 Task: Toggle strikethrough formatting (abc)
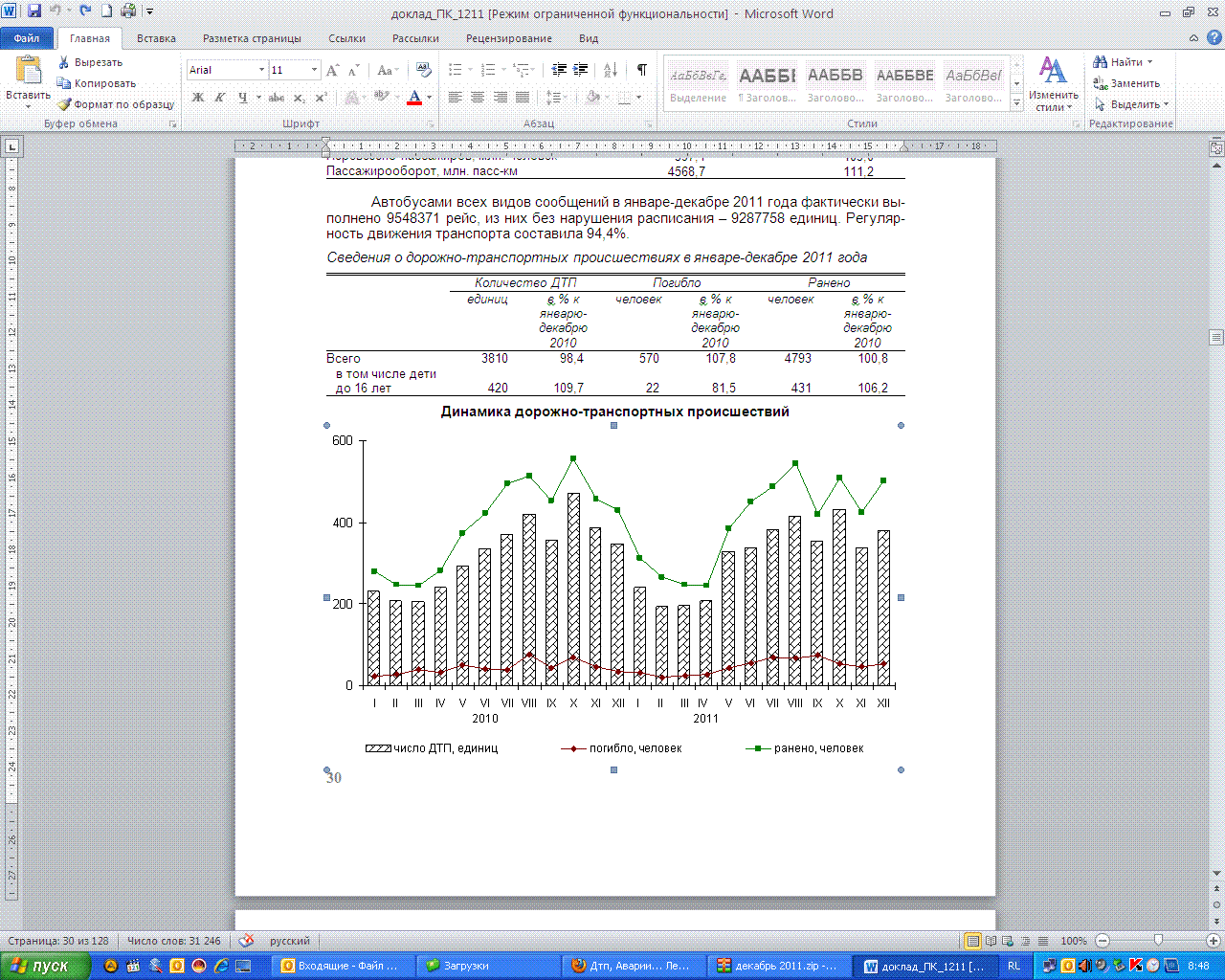pos(277,98)
